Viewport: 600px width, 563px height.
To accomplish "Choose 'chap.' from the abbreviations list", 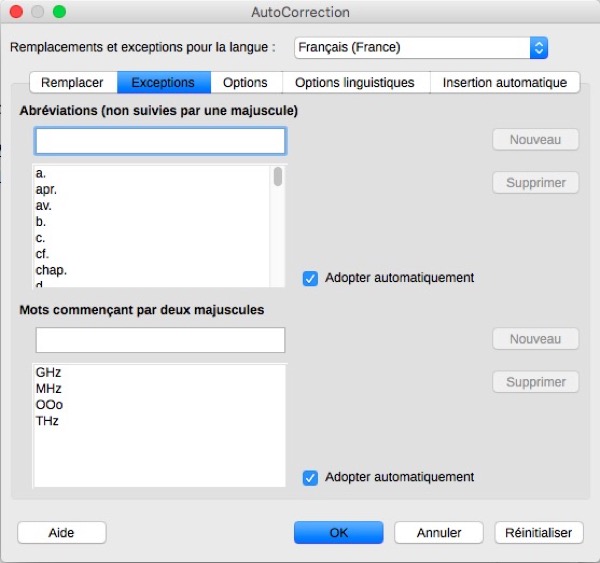I will (x=51, y=270).
